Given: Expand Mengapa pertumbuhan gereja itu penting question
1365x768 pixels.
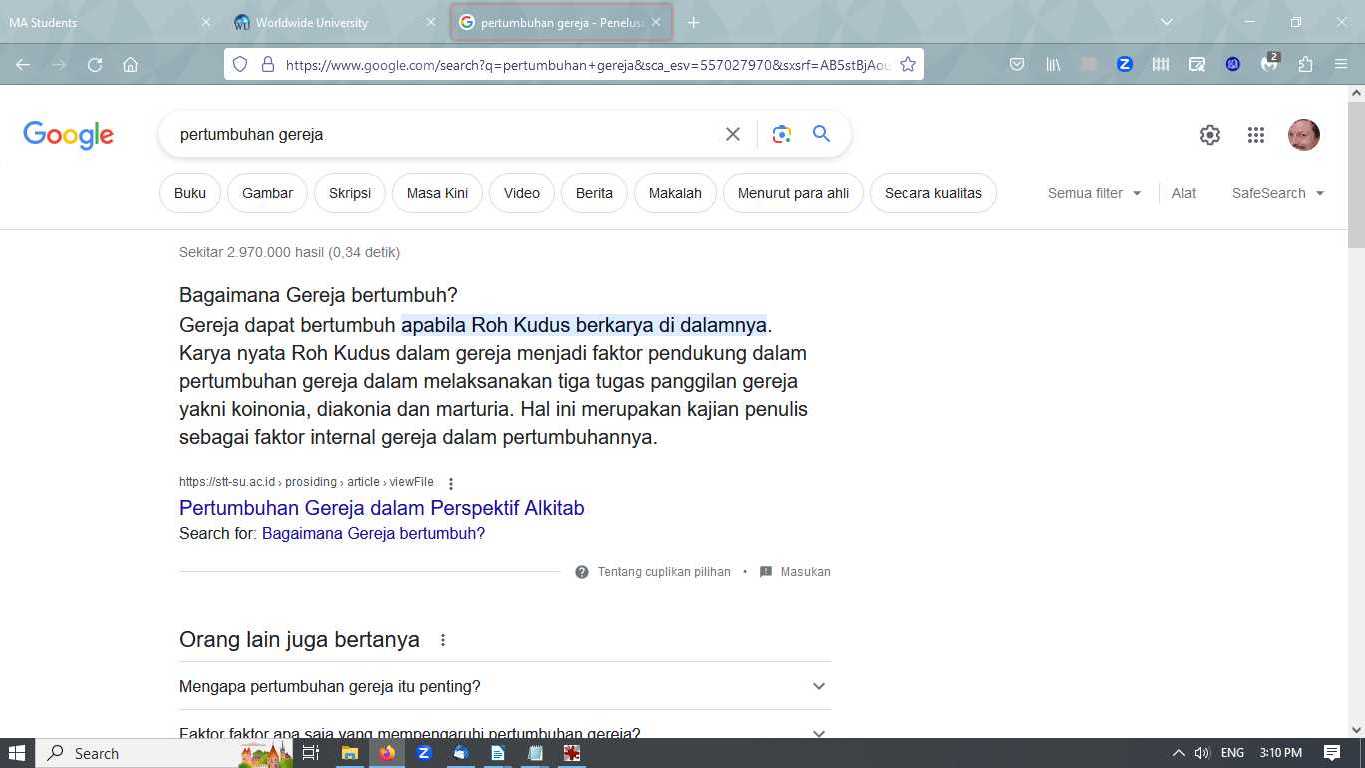Looking at the screenshot, I should (505, 686).
